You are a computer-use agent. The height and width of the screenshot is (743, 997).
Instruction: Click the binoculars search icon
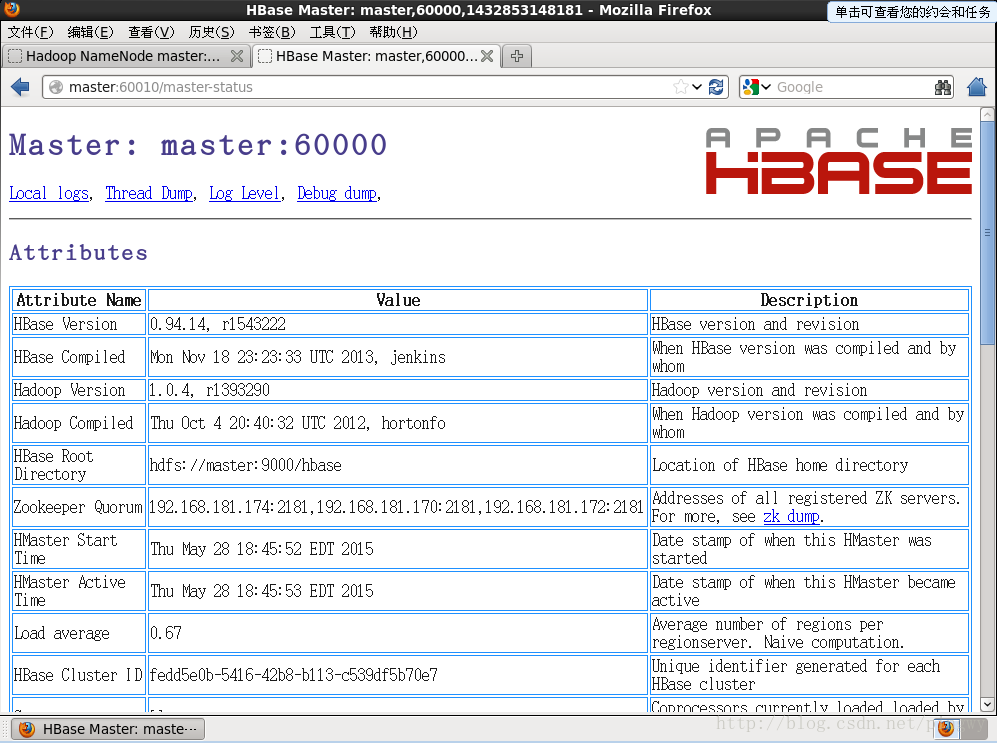click(x=943, y=87)
